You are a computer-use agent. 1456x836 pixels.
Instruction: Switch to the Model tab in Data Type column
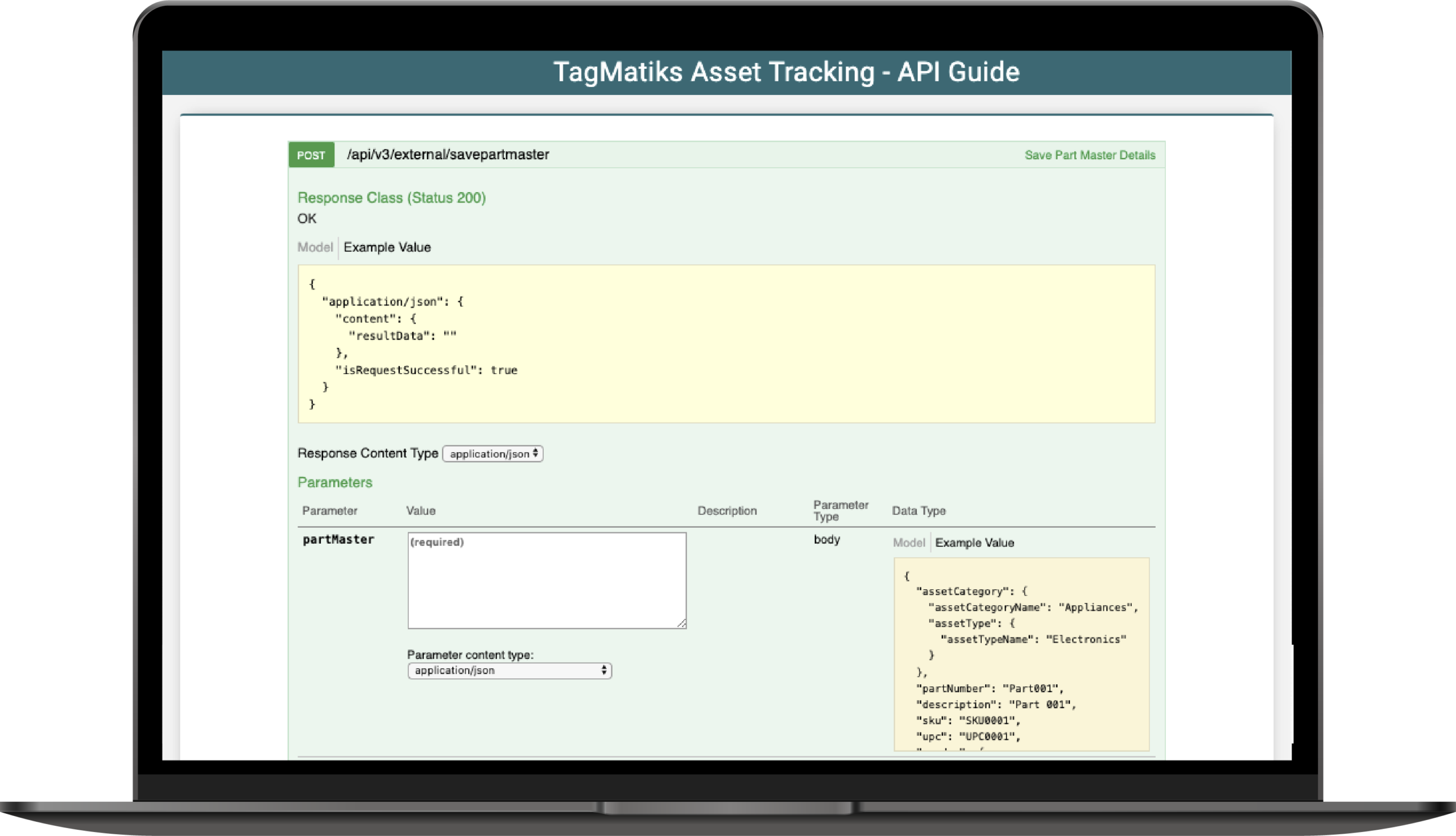(x=909, y=543)
